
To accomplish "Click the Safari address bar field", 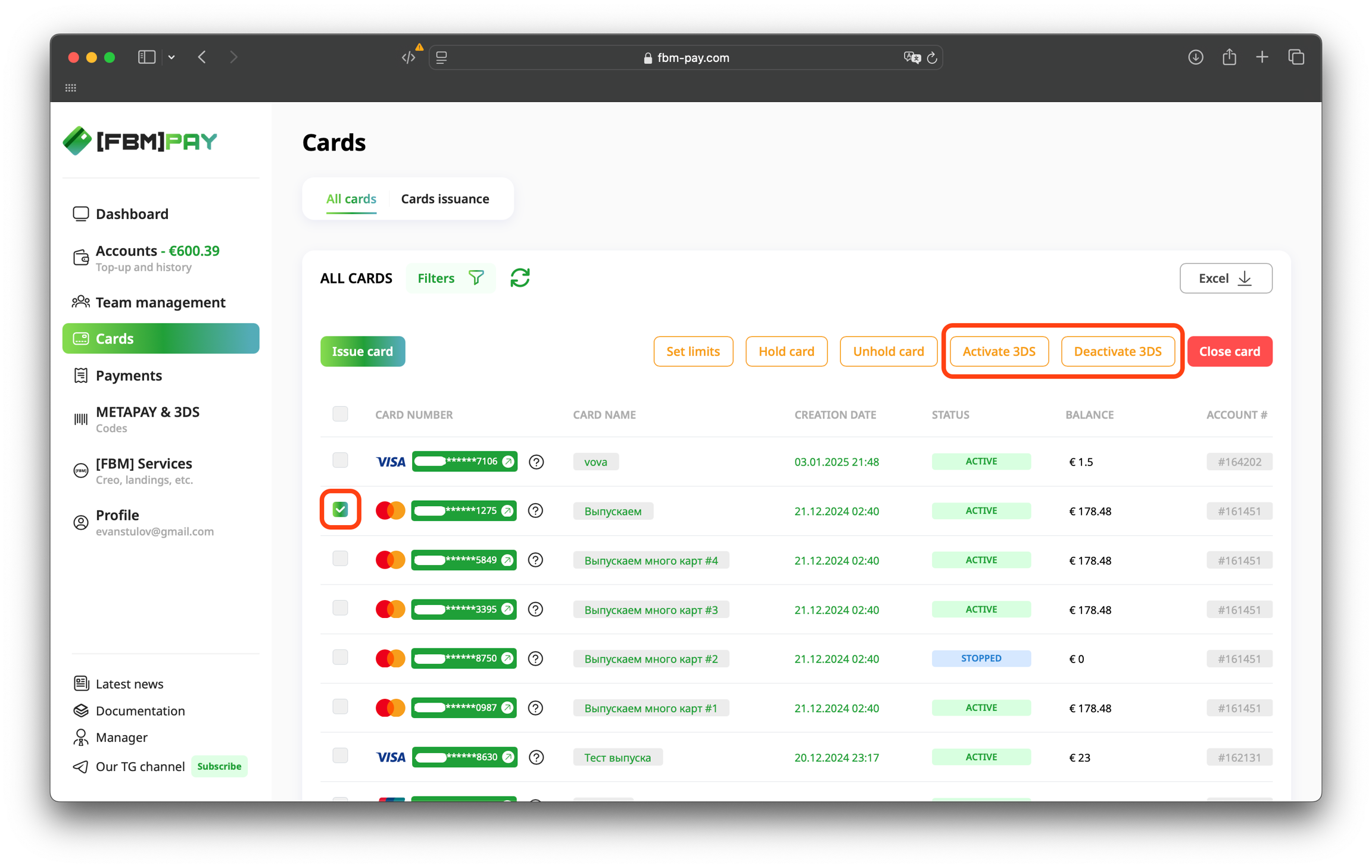I will pyautogui.click(x=685, y=58).
